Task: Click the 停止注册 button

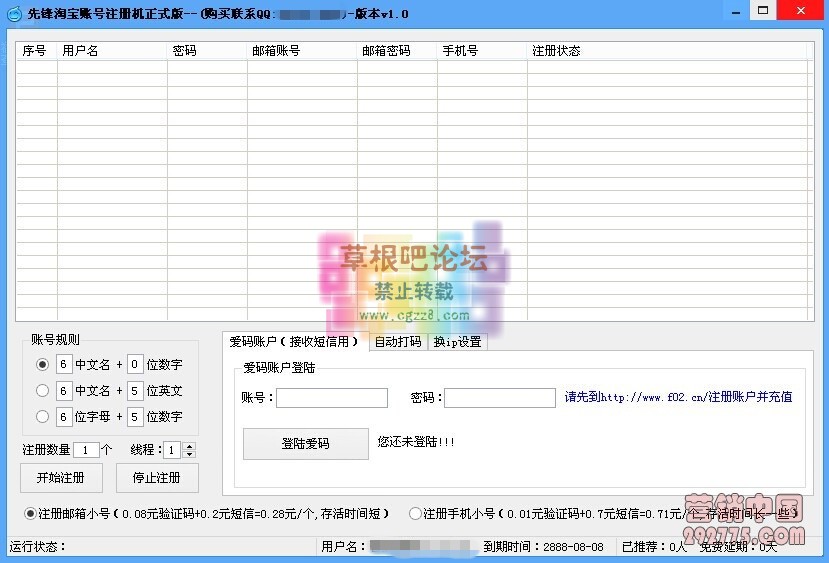Action: tap(157, 478)
